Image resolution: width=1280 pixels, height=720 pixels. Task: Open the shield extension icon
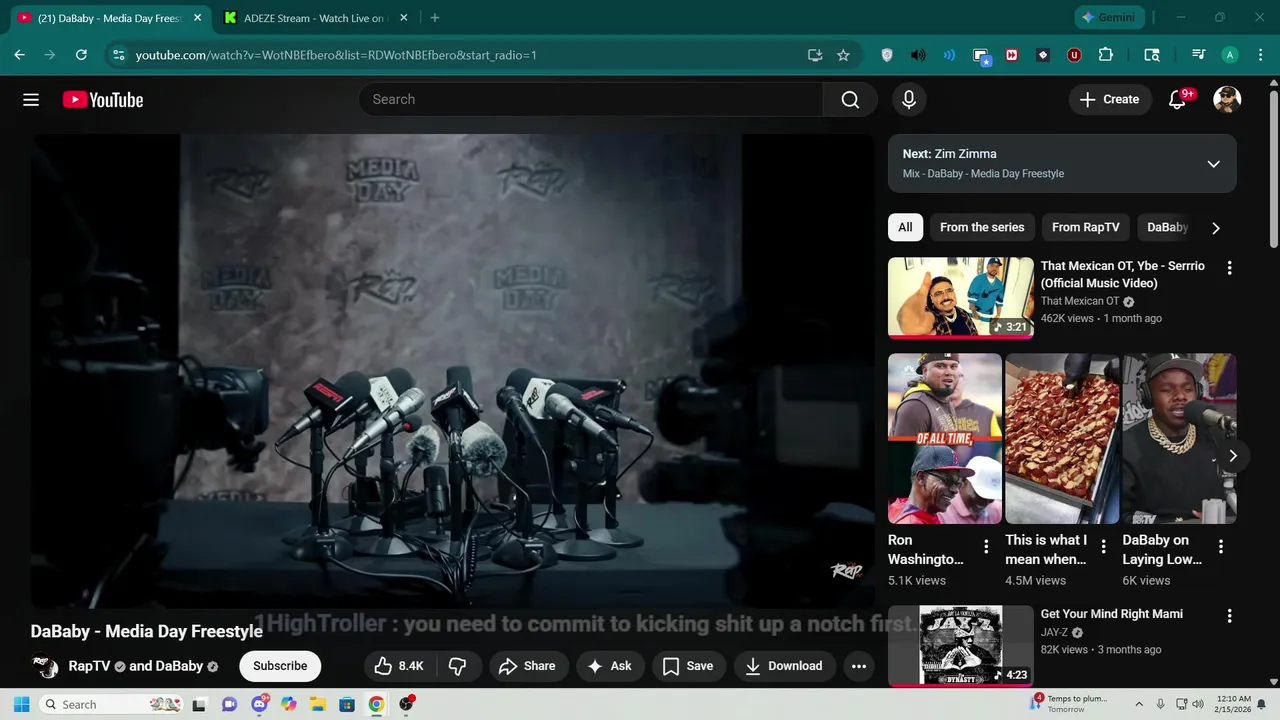point(887,55)
